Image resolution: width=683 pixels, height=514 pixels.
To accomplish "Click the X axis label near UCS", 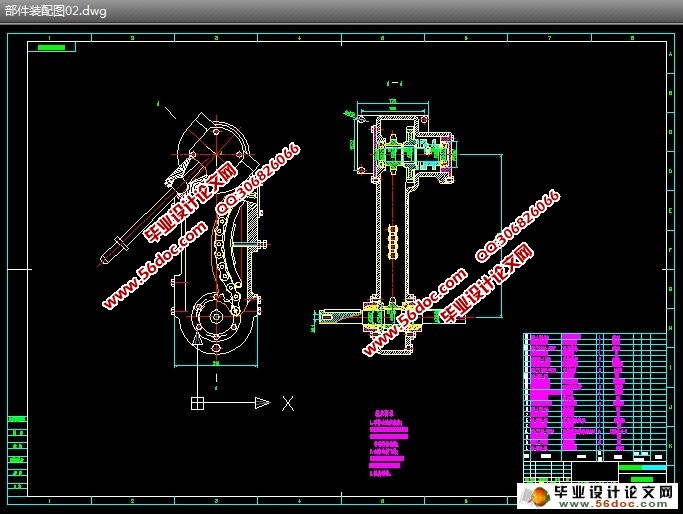I will pyautogui.click(x=288, y=403).
